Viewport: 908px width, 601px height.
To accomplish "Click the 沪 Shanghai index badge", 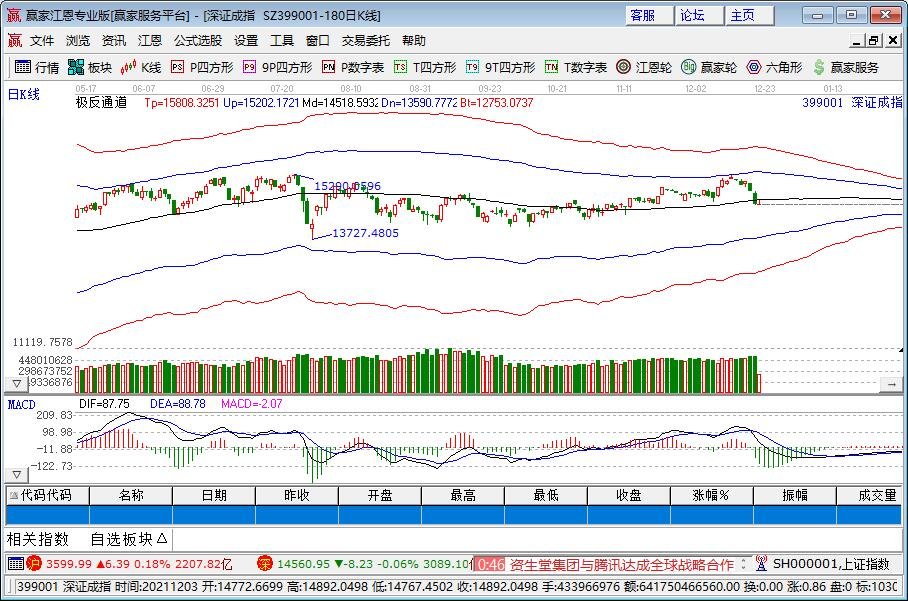I will 34,563.
